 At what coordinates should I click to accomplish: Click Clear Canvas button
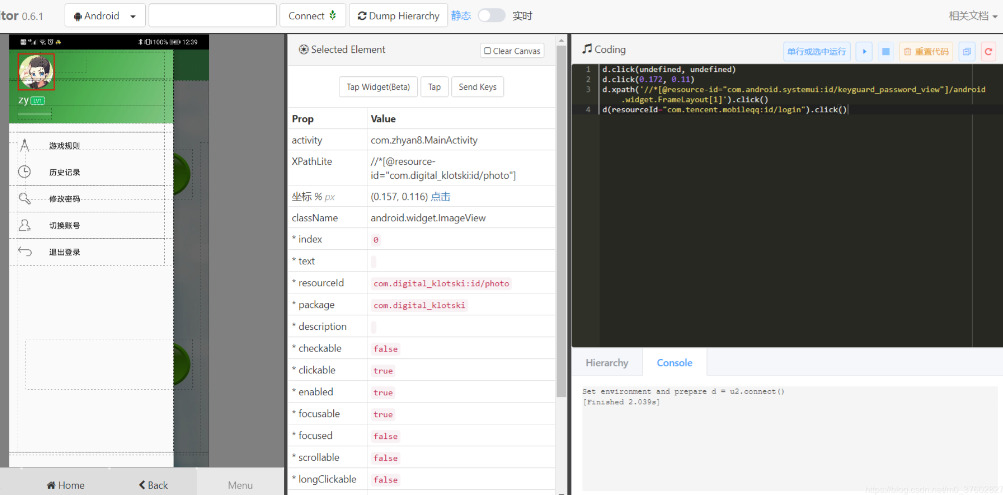(x=512, y=51)
